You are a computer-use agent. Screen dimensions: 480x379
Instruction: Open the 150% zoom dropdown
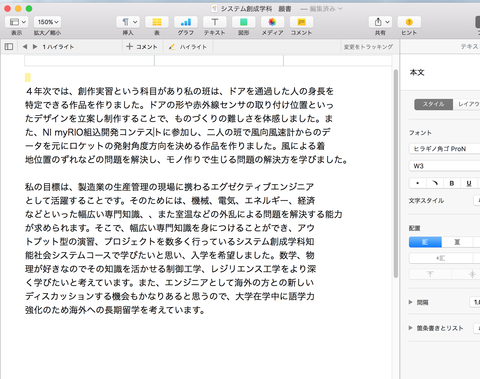point(47,22)
